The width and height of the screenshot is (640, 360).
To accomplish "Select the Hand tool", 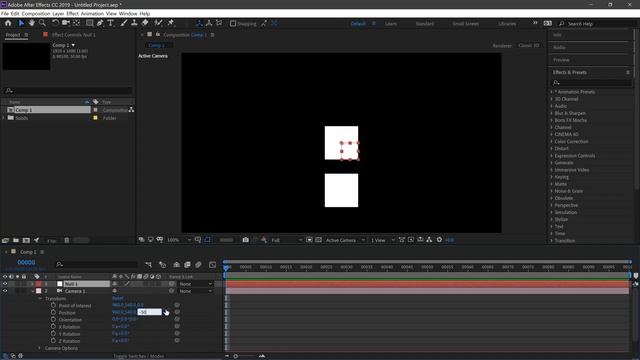I will click(31, 23).
